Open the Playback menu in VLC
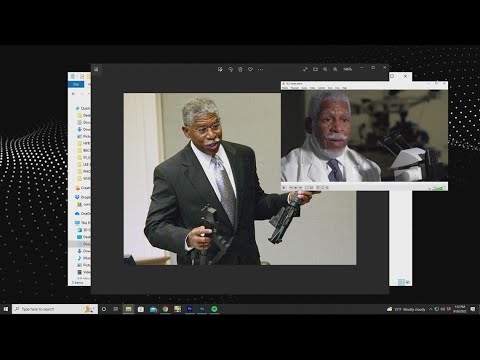This screenshot has width=480, height=360. [295, 88]
